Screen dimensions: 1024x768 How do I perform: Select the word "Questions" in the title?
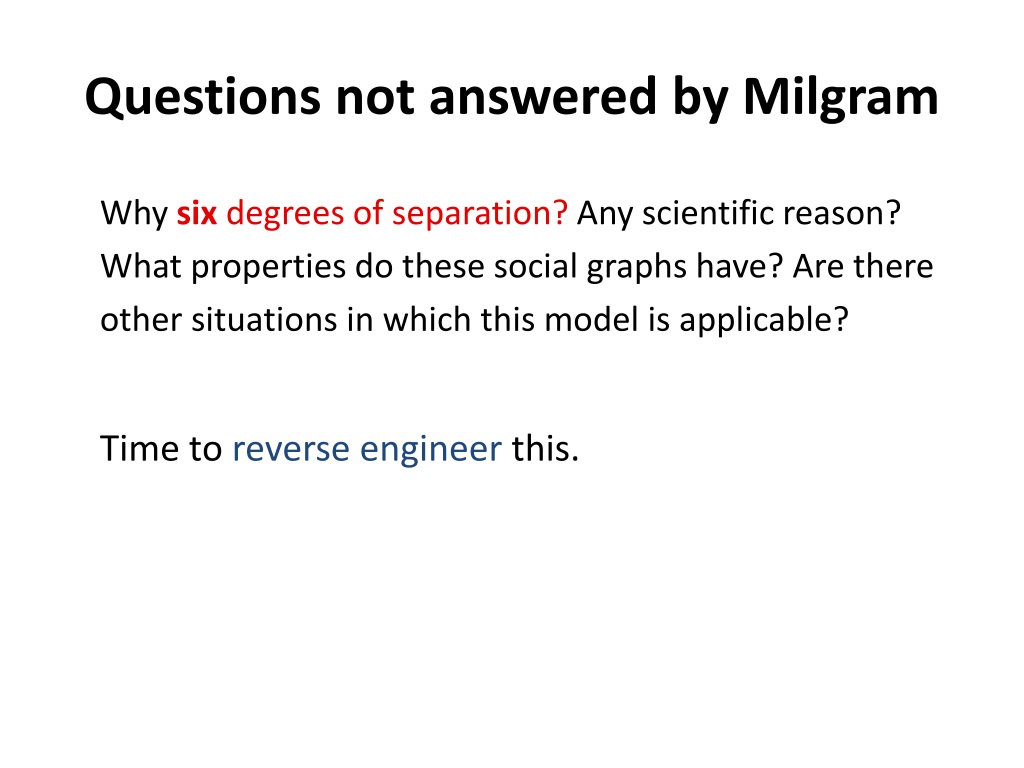click(202, 98)
